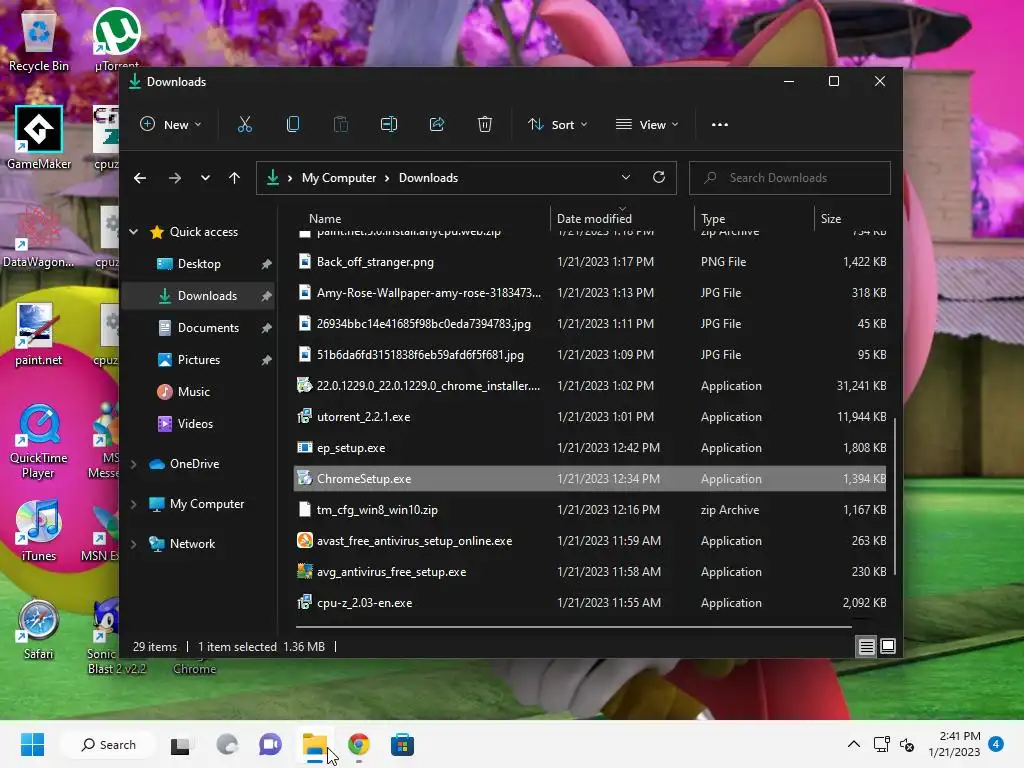Select Downloads in sidebar
Image resolution: width=1024 pixels, height=768 pixels.
[x=199, y=296]
